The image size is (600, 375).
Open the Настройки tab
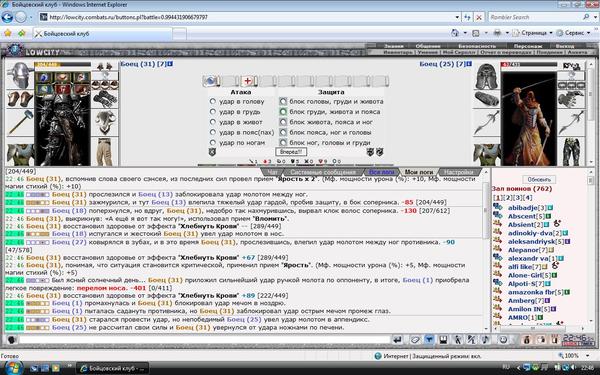(x=459, y=172)
